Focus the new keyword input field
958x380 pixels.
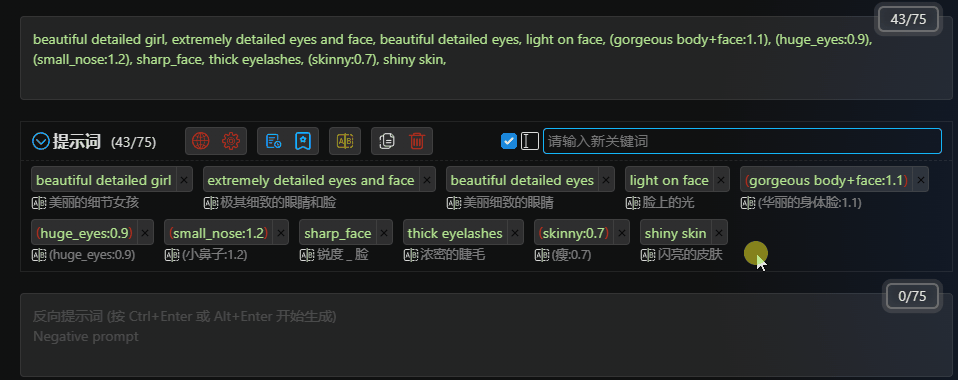click(742, 141)
